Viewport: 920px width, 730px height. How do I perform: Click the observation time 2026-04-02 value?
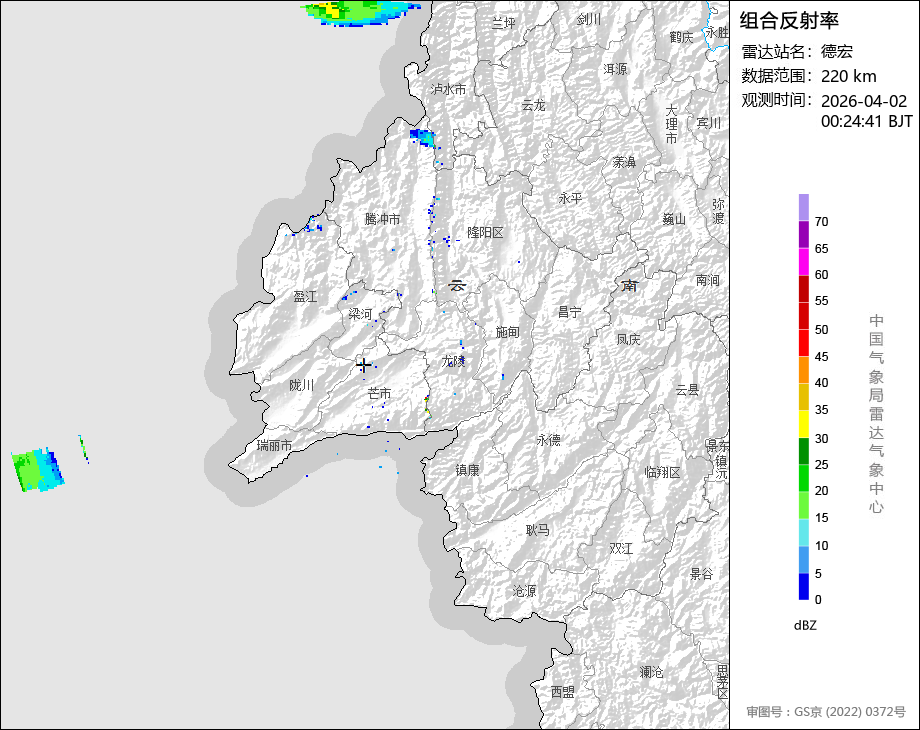click(863, 101)
